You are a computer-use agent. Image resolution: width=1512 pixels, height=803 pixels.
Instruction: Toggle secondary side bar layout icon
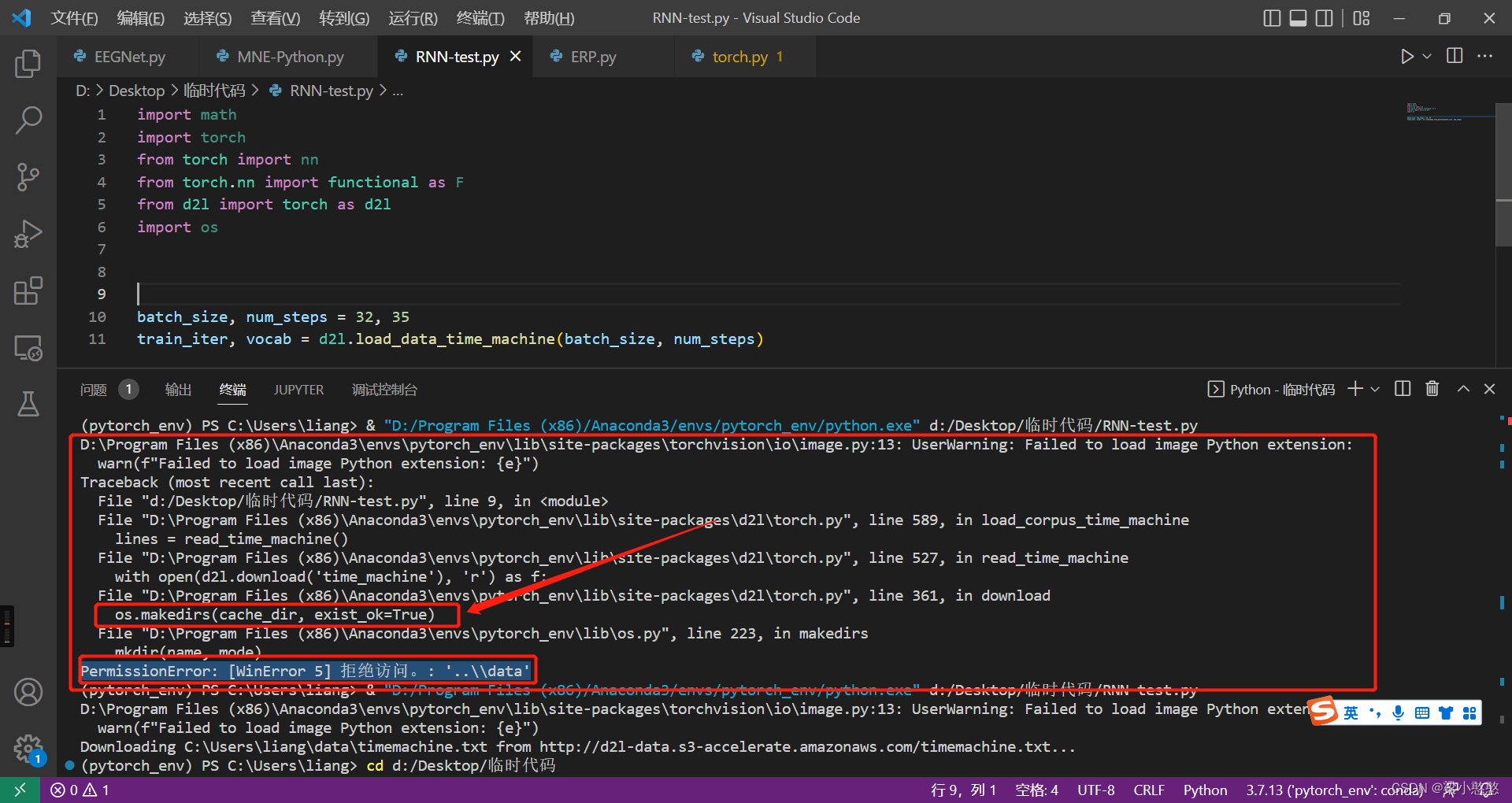coord(1325,18)
